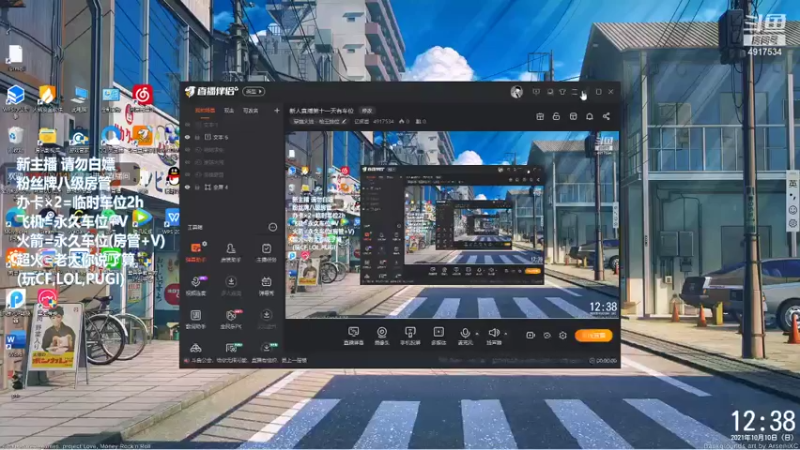
Task: Click the modify button beside the stream title
Action: (367, 110)
